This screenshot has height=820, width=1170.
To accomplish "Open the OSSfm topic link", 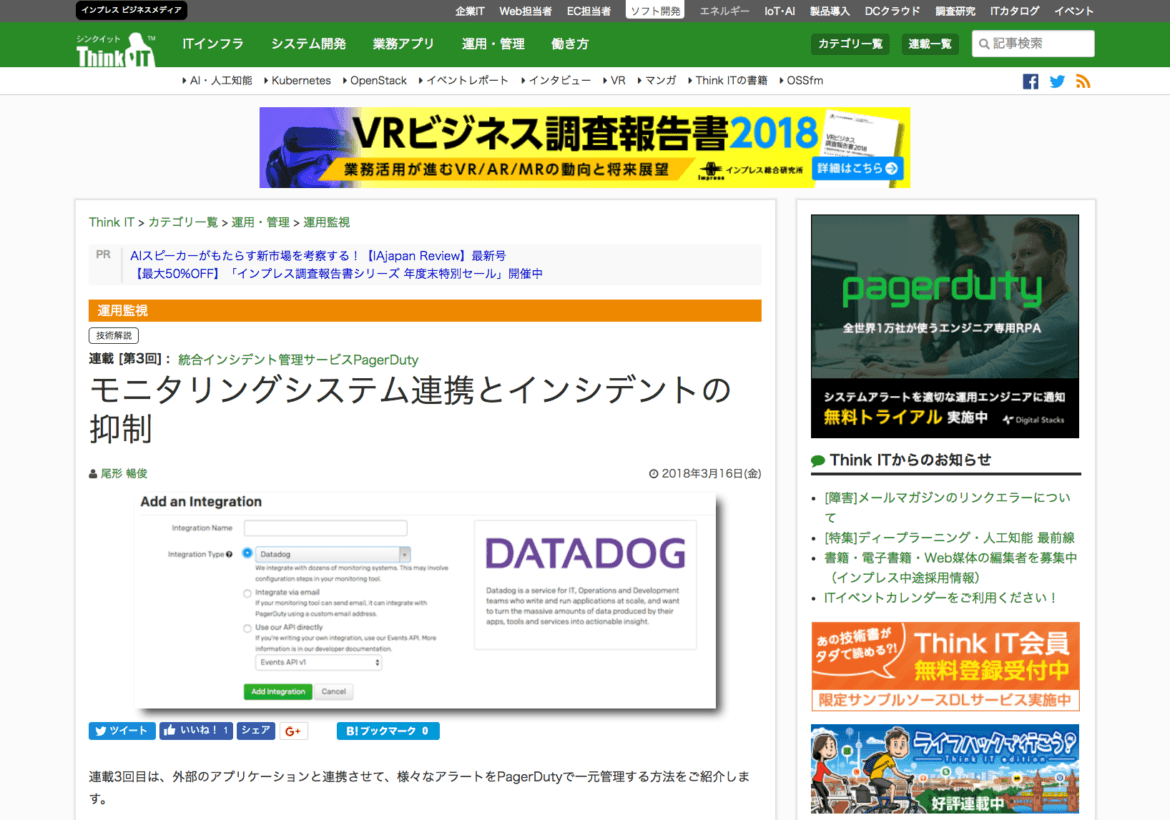I will pos(804,81).
